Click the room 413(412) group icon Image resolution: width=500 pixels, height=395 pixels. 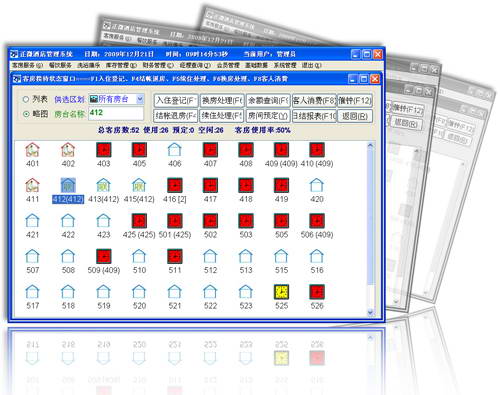tap(104, 185)
